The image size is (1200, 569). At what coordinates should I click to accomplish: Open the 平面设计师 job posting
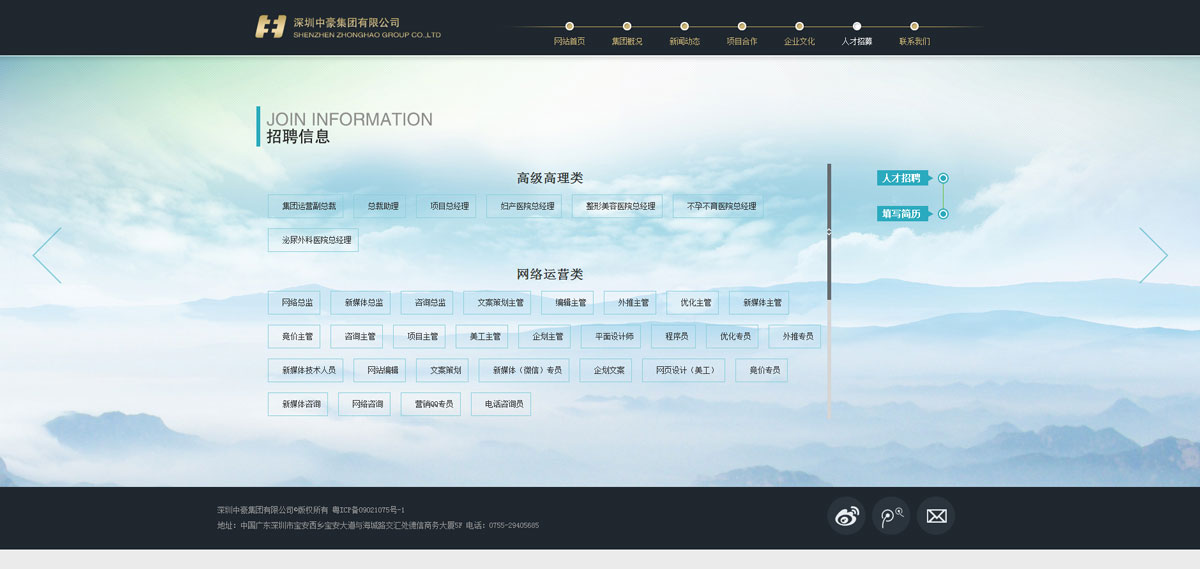pos(614,336)
